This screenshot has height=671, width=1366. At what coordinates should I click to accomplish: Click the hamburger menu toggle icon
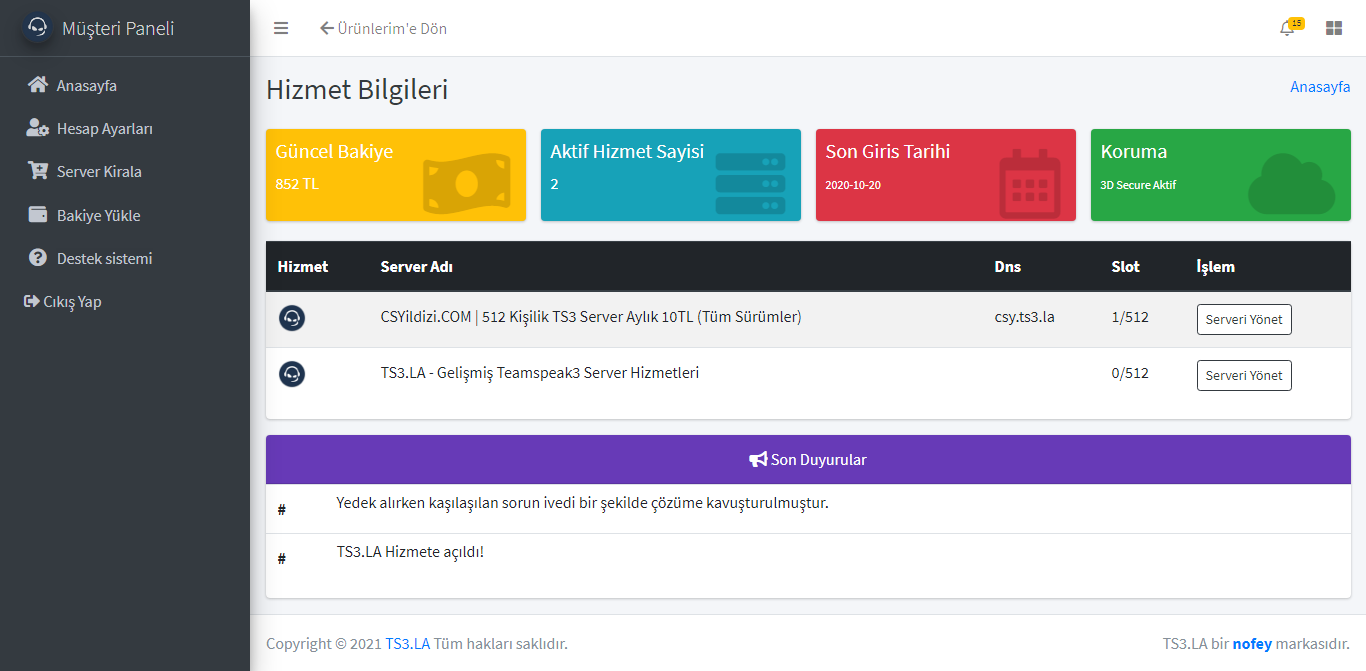pos(281,28)
